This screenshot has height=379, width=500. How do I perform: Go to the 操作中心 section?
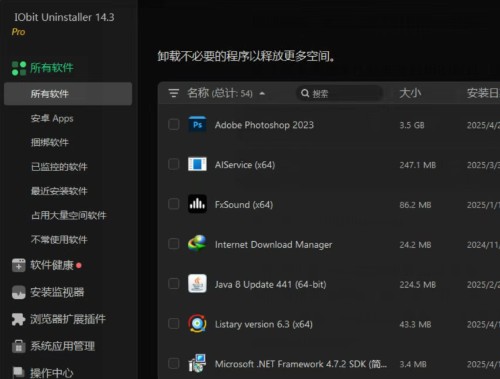point(52,373)
